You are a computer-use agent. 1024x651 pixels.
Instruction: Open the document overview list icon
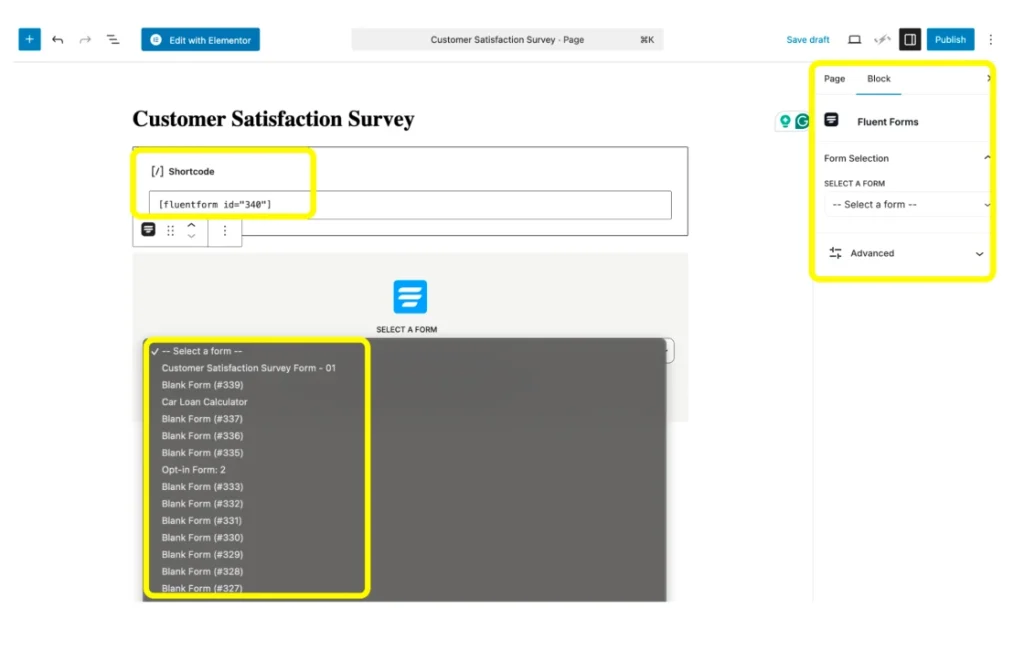pos(113,40)
